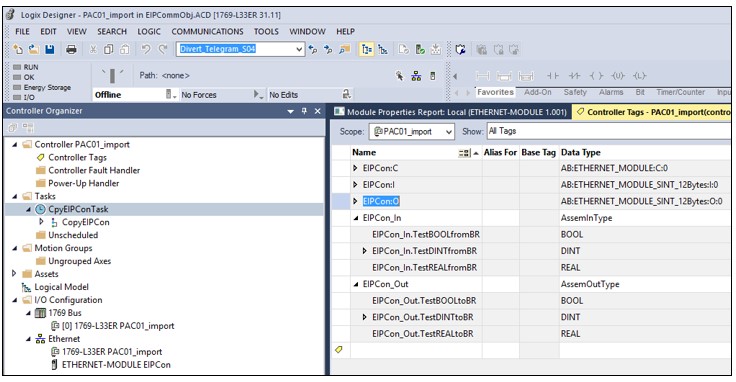
Task: Click the wand icon beside the Path field
Action: tap(399, 76)
